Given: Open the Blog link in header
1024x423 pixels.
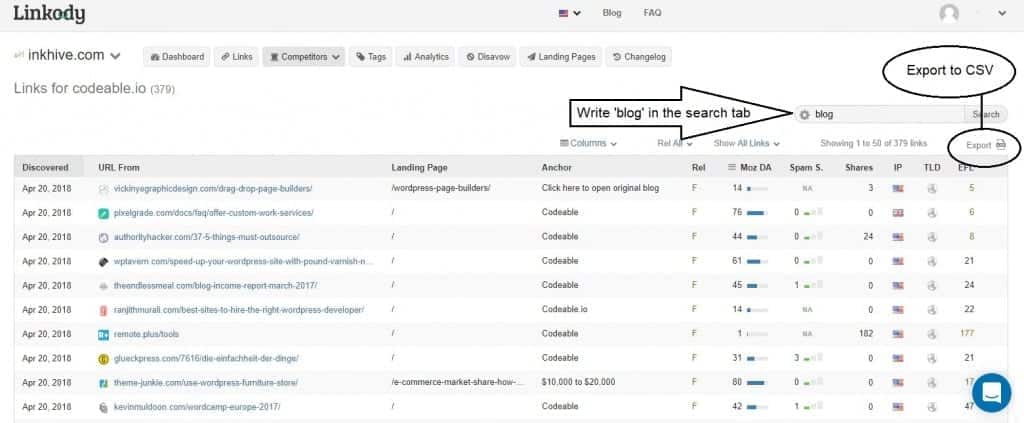Looking at the screenshot, I should point(612,12).
